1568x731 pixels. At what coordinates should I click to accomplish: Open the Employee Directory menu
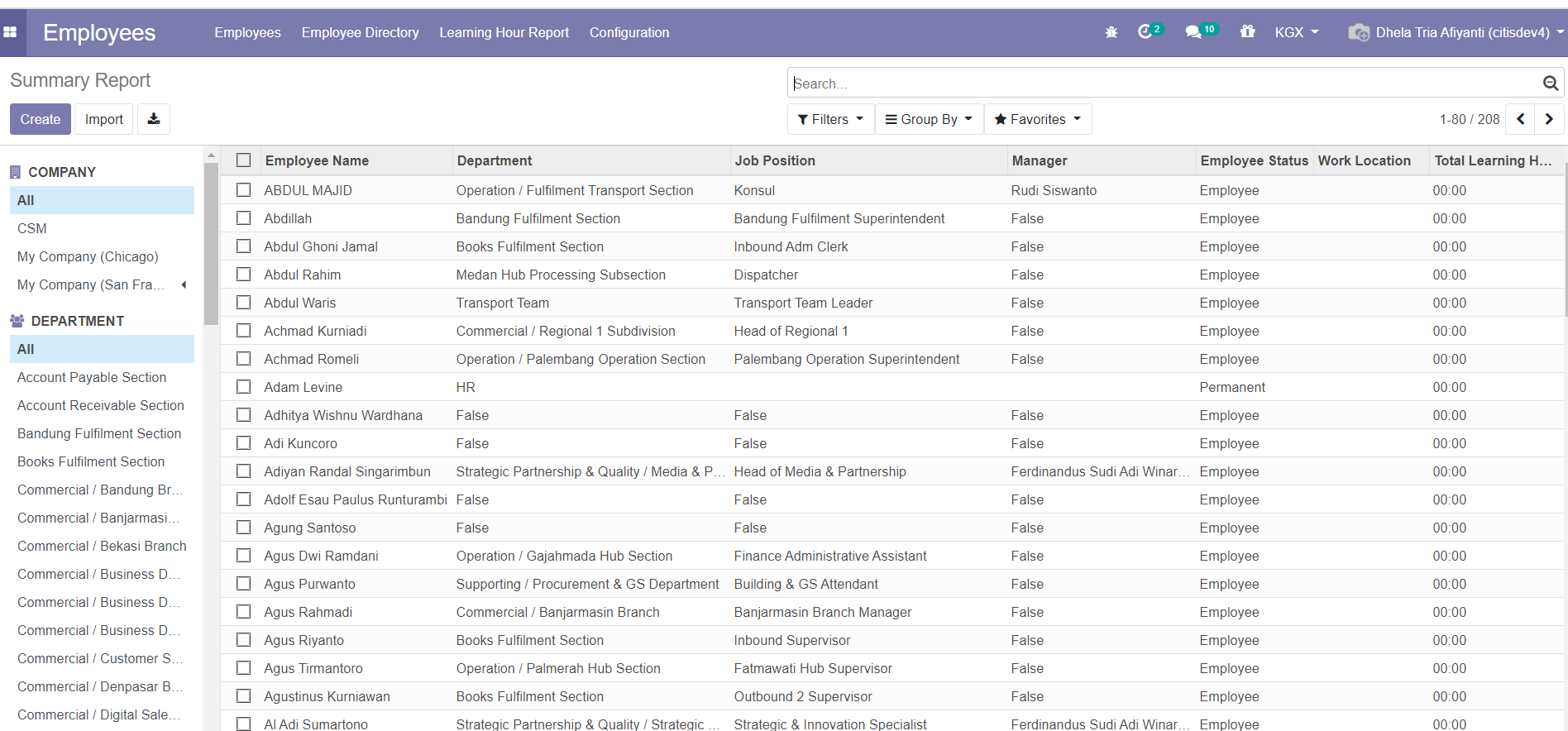[361, 32]
